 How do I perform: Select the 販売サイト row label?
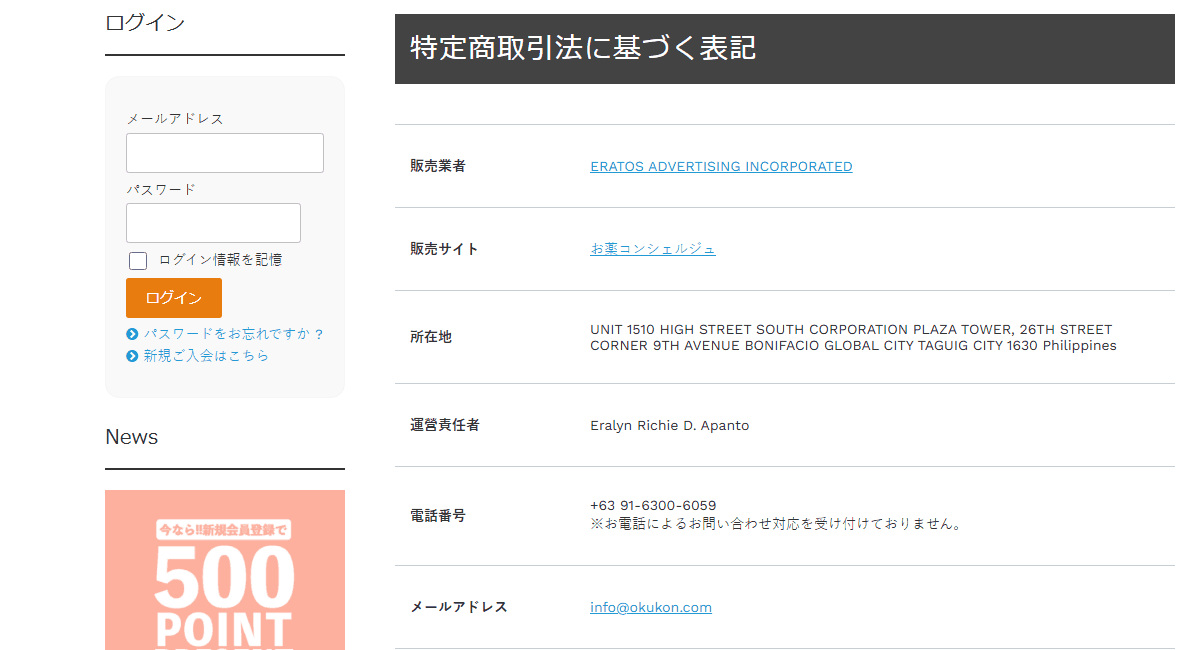click(444, 249)
